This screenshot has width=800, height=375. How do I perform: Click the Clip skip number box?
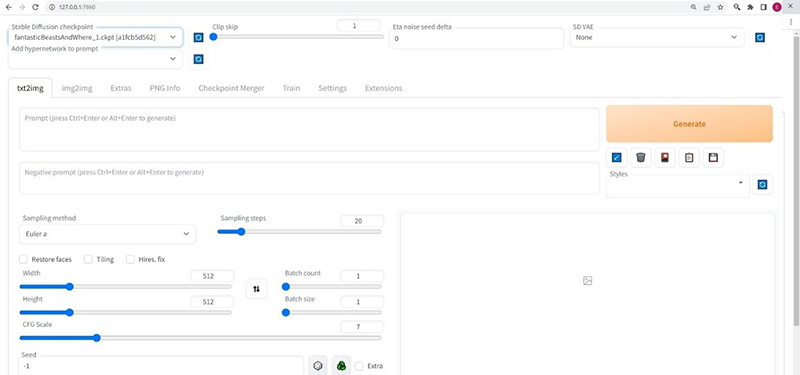click(359, 26)
